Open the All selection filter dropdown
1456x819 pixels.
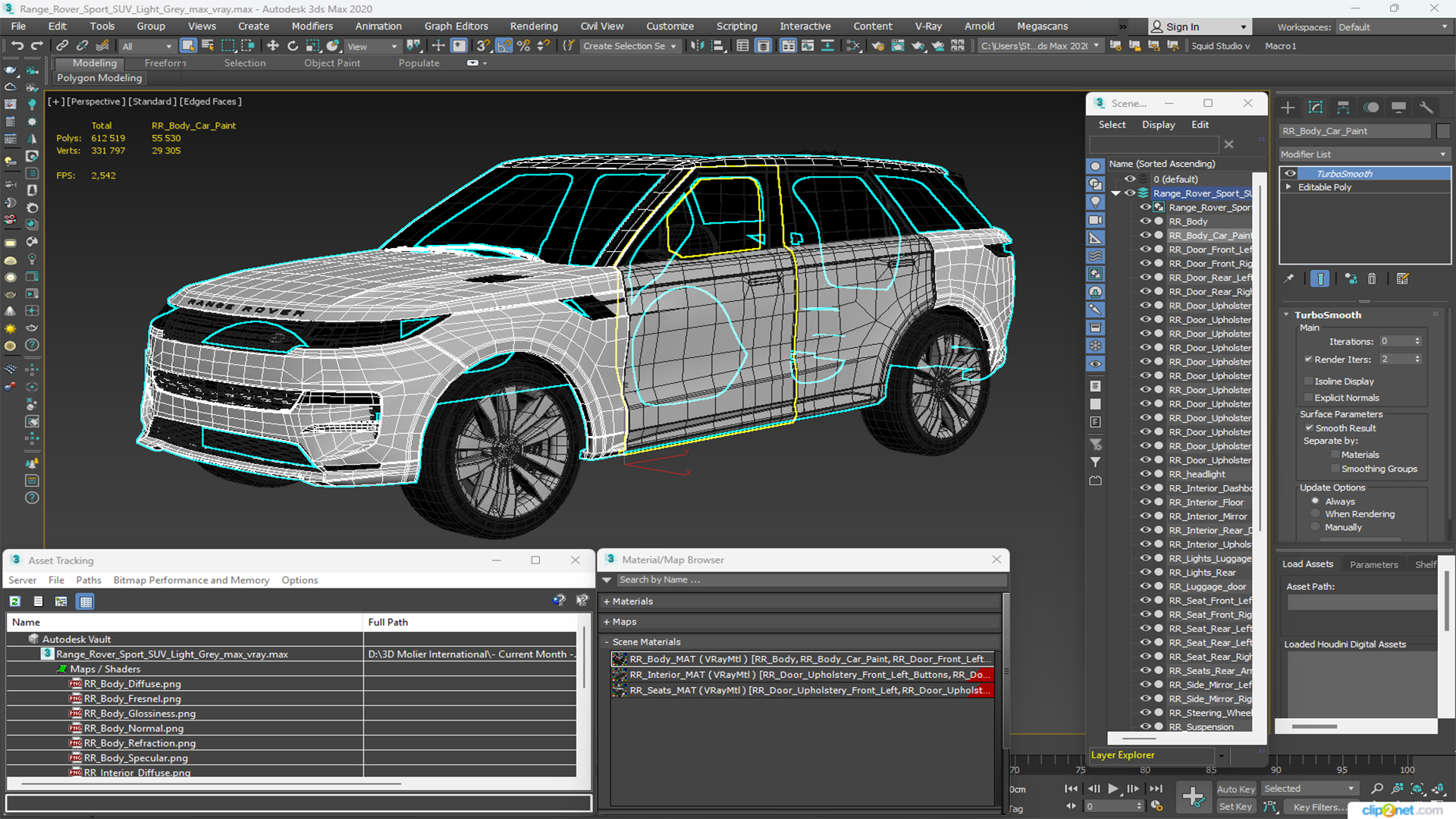click(x=147, y=46)
